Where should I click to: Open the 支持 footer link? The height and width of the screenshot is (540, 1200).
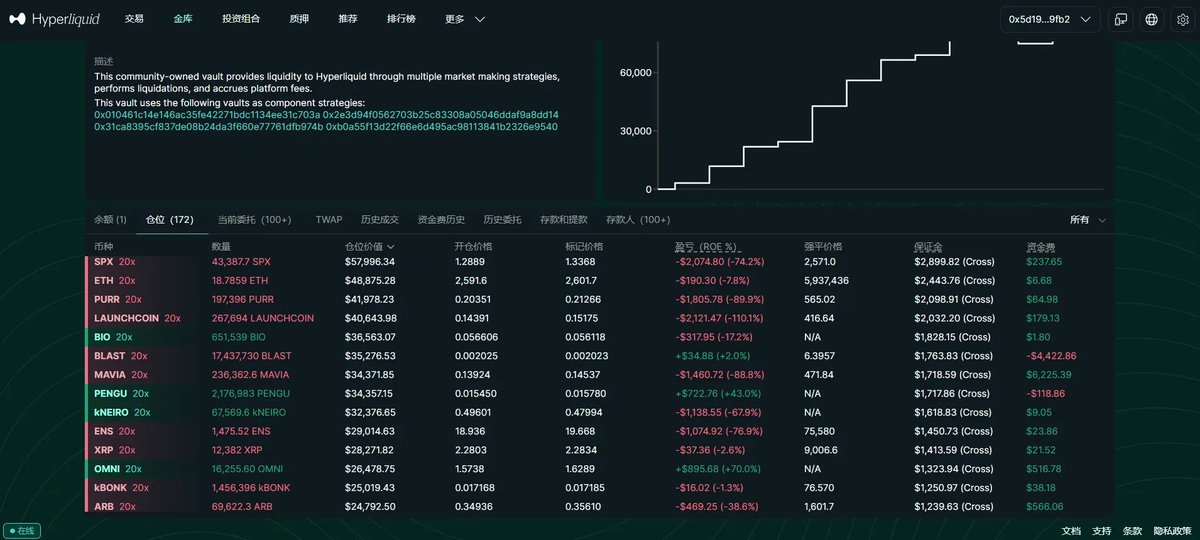[x=1101, y=531]
